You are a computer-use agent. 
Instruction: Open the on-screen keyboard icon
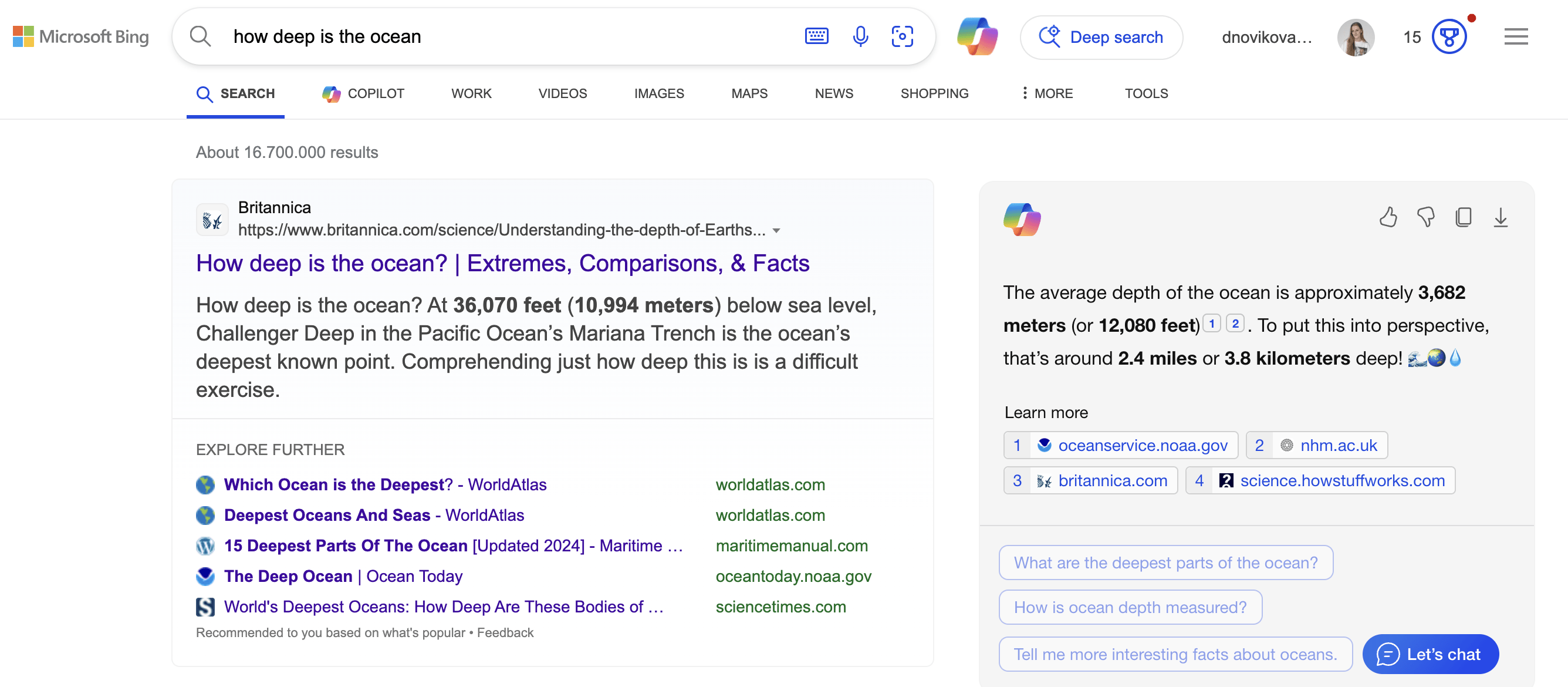point(816,36)
